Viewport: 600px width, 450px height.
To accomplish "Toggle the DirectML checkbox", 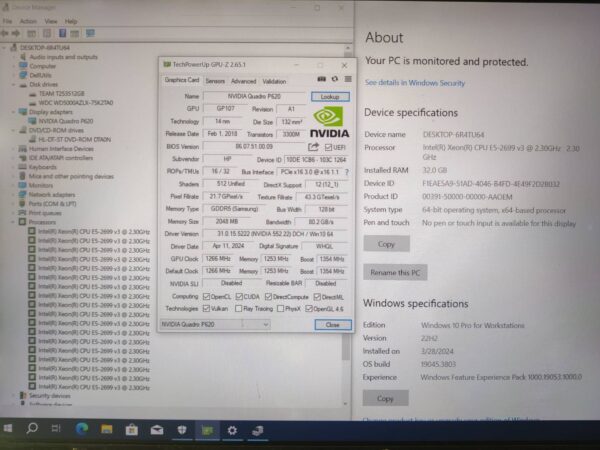I will pyautogui.click(x=317, y=297).
